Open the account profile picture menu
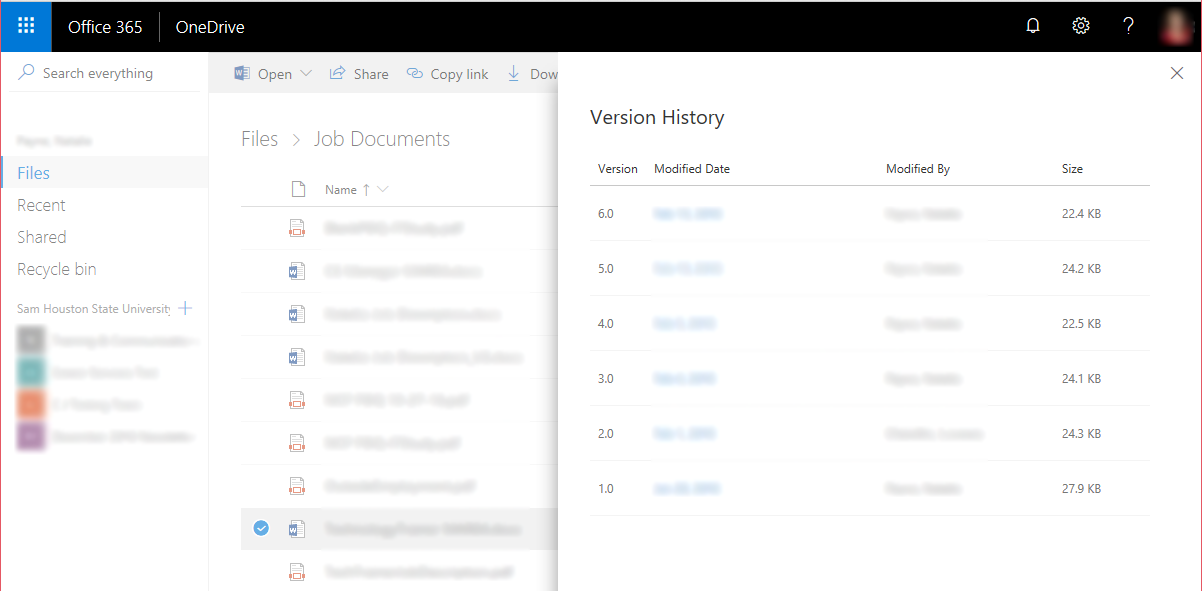This screenshot has height=591, width=1202. 1175,26
